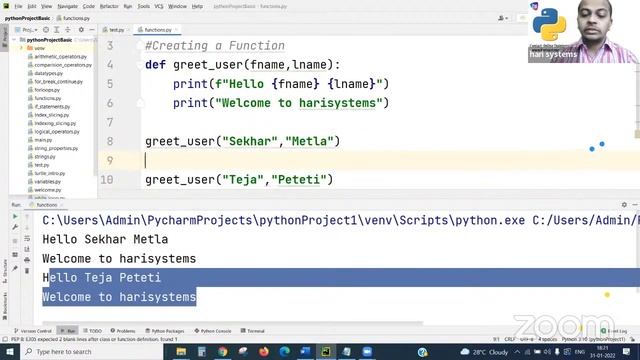
Task: Open the Terminal tool window
Action: pos(253,331)
